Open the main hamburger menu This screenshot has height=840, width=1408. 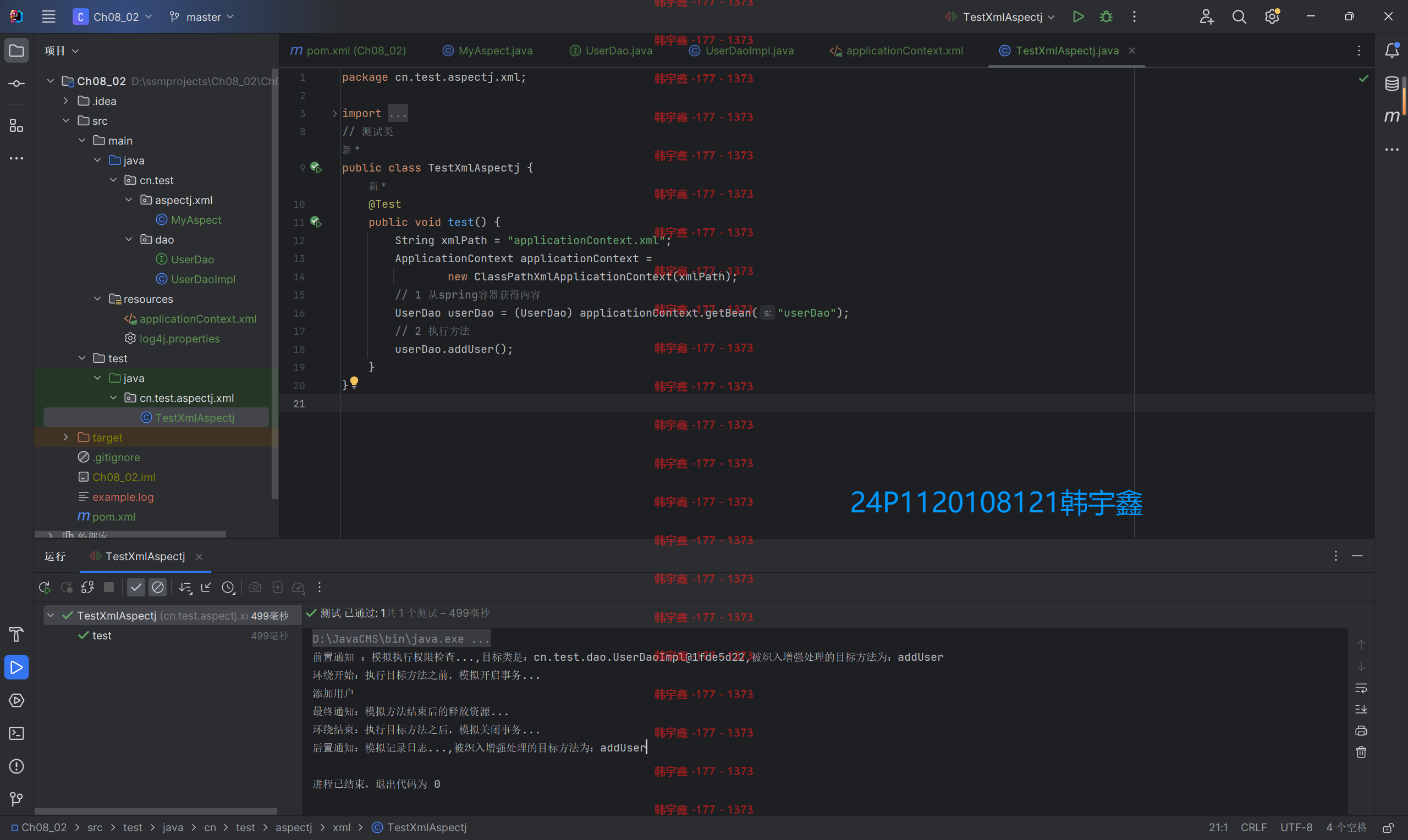pos(49,16)
